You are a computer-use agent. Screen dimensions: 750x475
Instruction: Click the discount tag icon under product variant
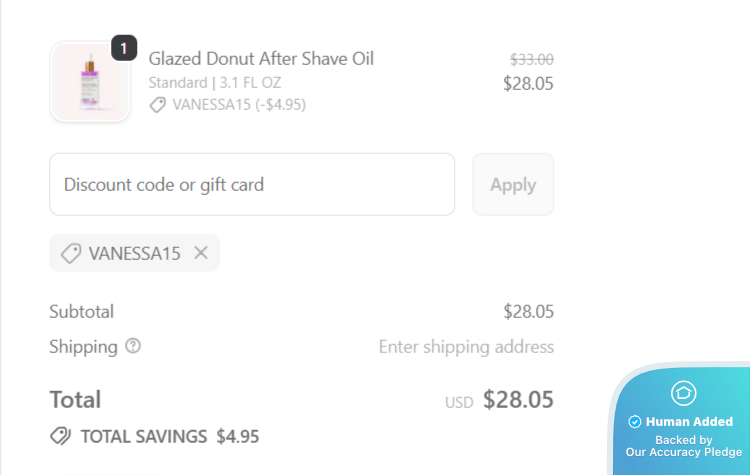158,104
